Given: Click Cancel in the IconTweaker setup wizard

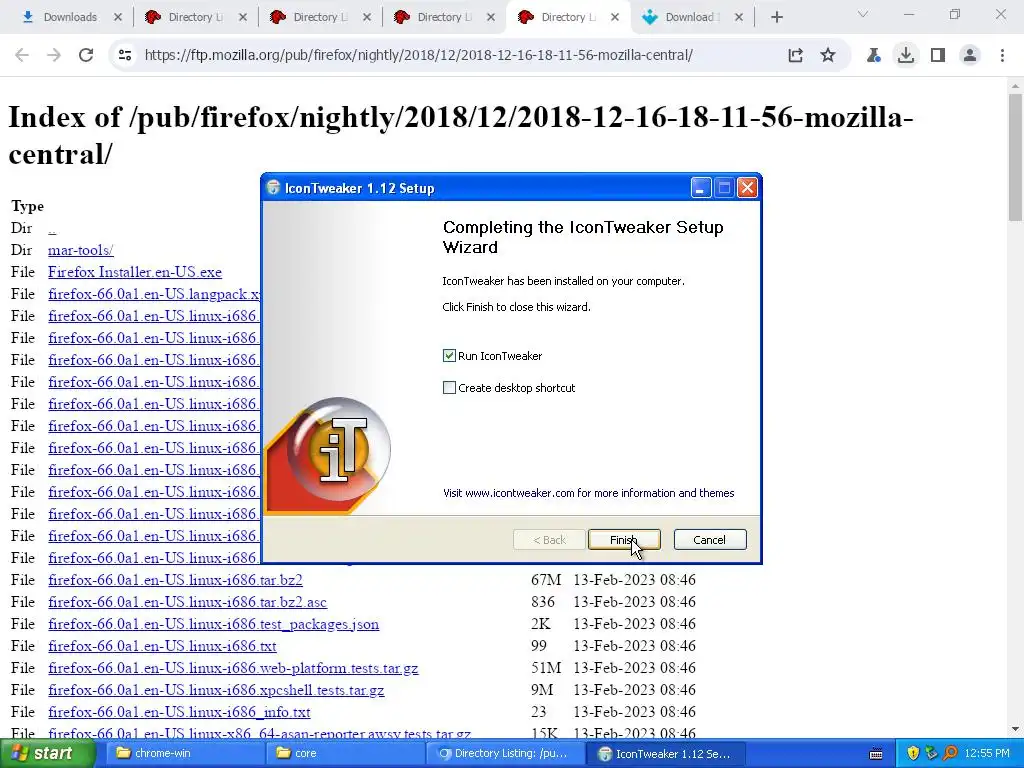Looking at the screenshot, I should click(x=709, y=539).
